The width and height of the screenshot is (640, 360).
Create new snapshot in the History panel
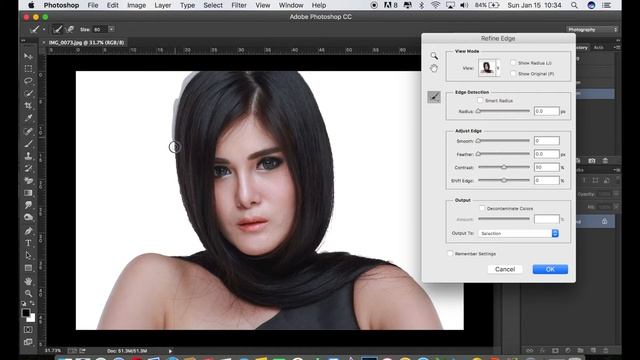pos(592,160)
